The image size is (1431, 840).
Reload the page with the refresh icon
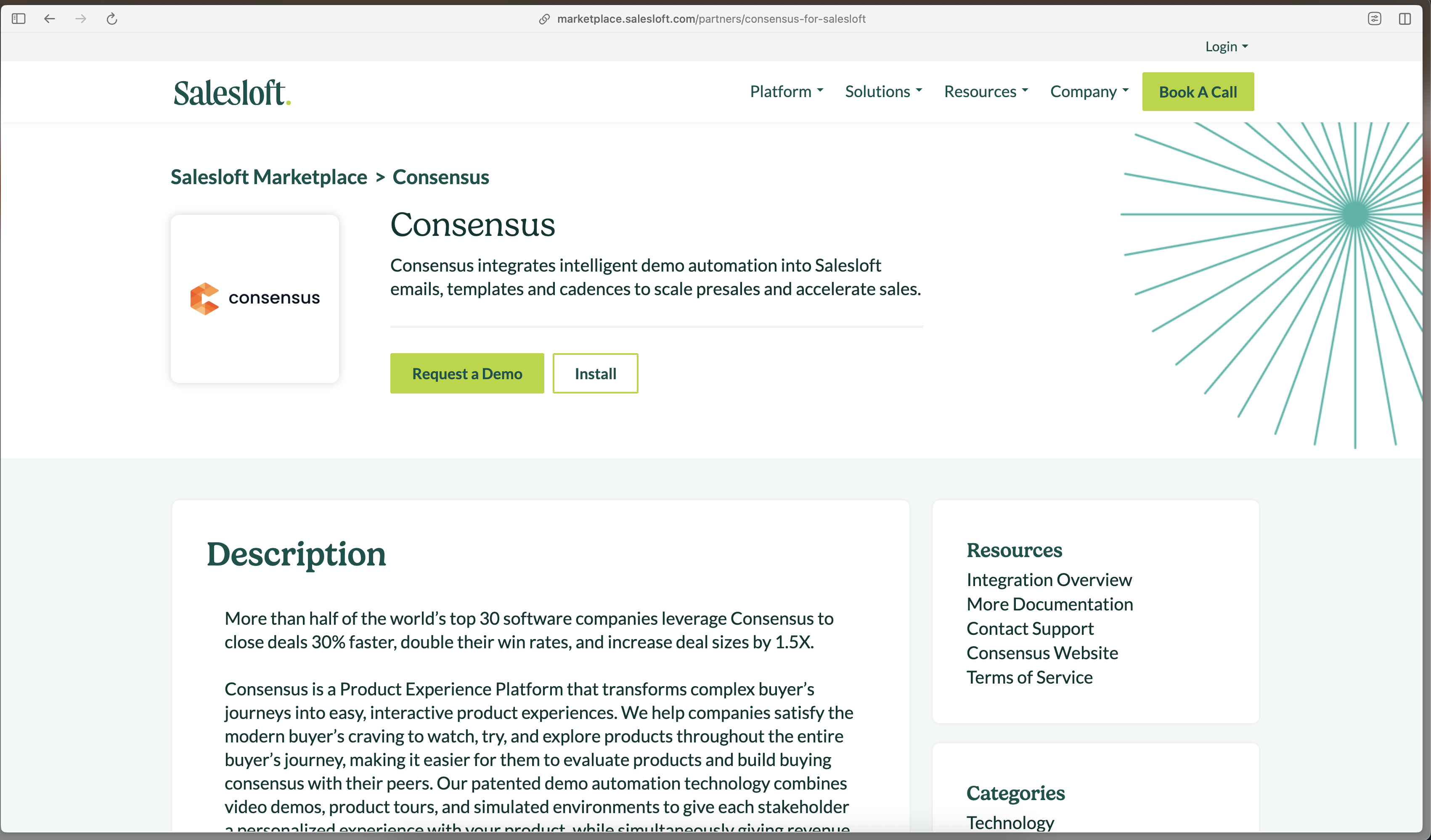coord(112,19)
